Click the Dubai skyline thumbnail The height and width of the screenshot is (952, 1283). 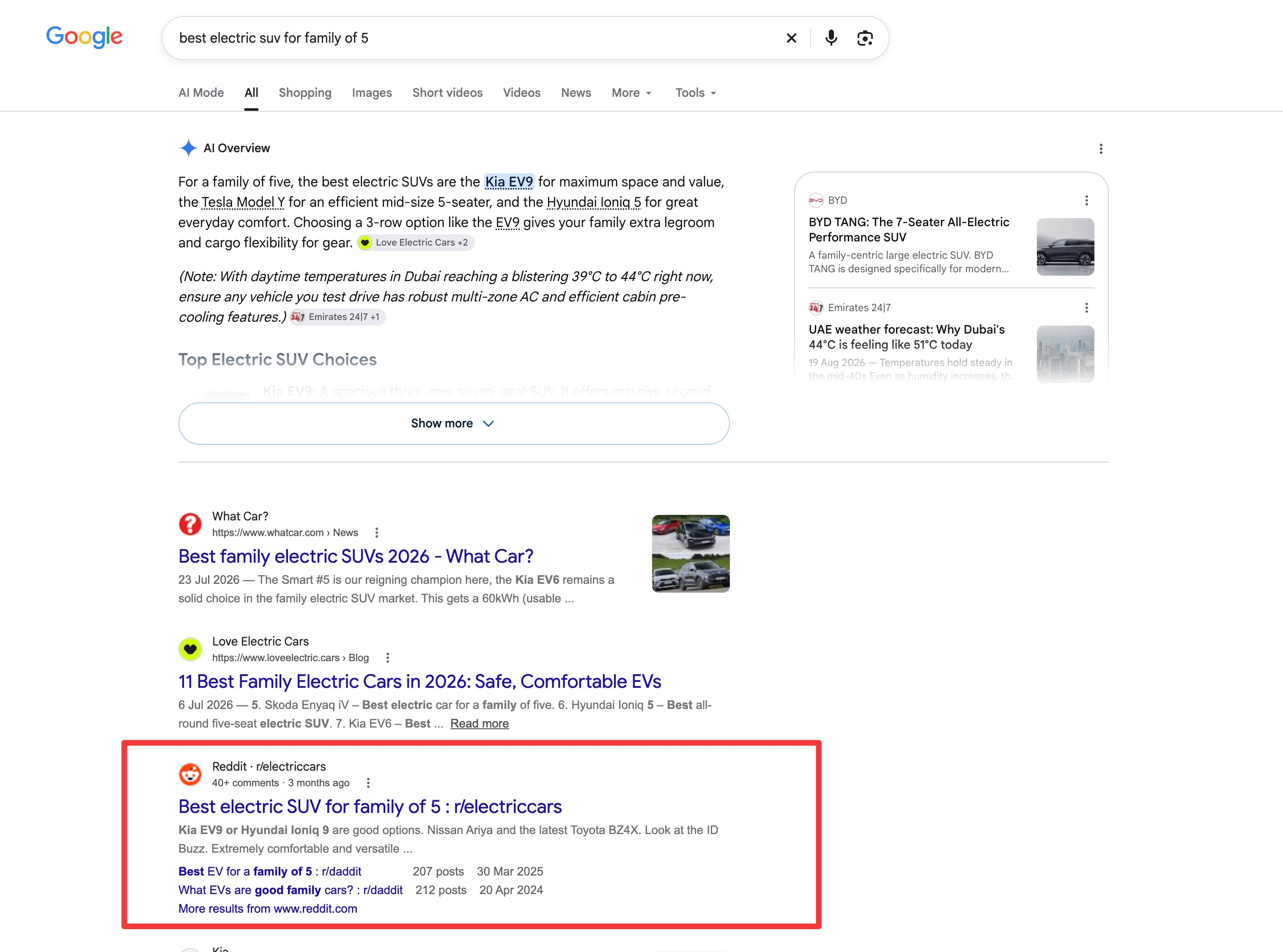(x=1065, y=354)
